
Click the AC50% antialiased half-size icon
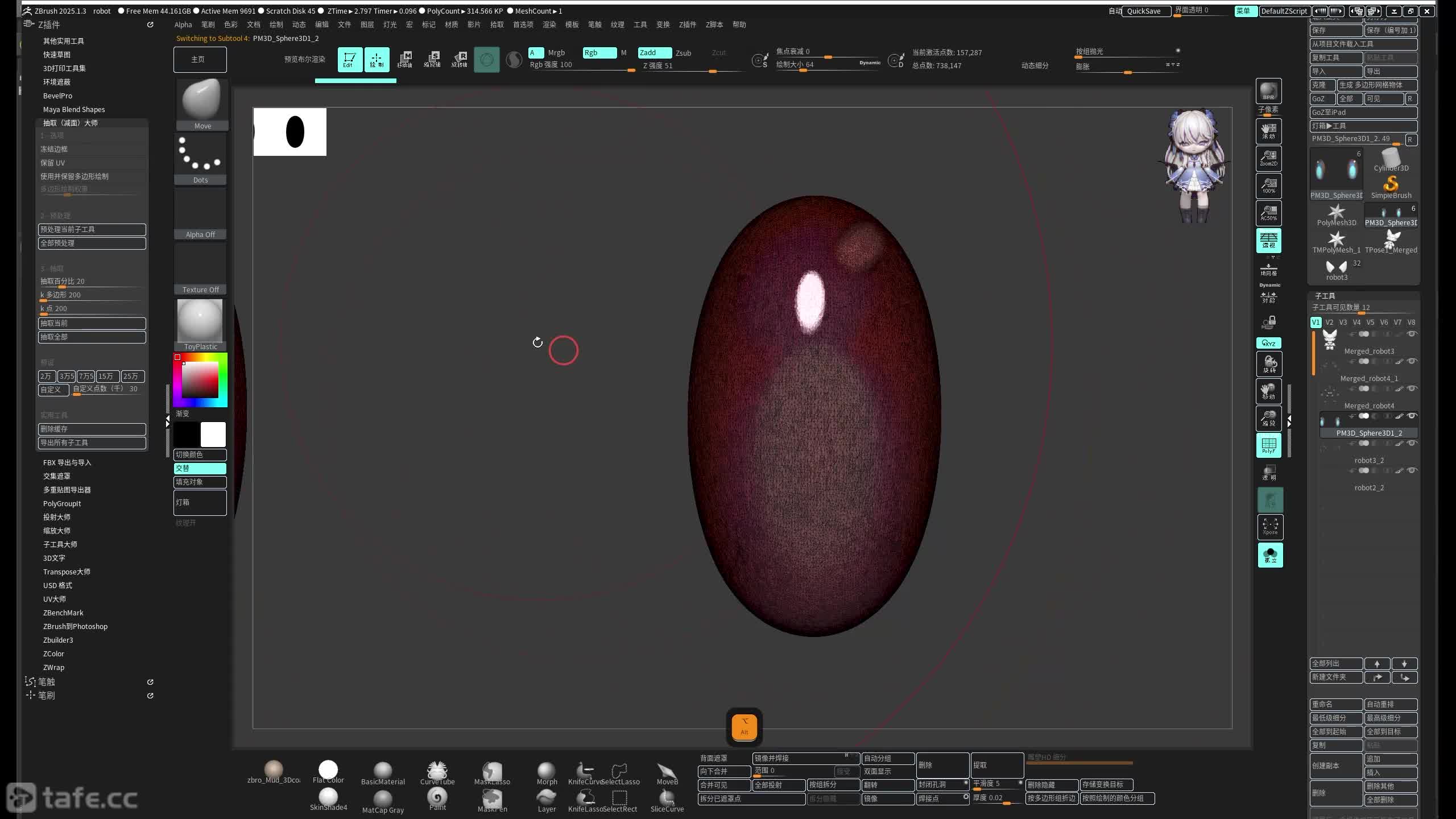[x=1268, y=213]
